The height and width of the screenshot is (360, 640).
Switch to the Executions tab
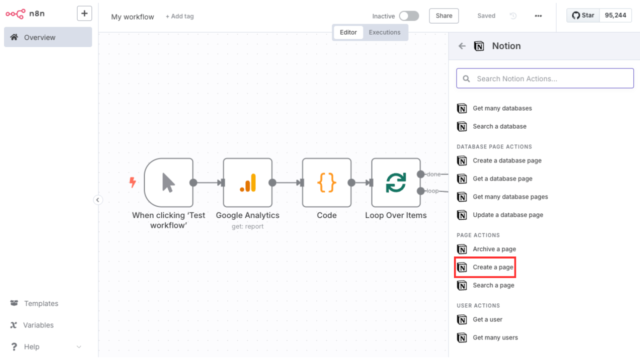(x=384, y=32)
